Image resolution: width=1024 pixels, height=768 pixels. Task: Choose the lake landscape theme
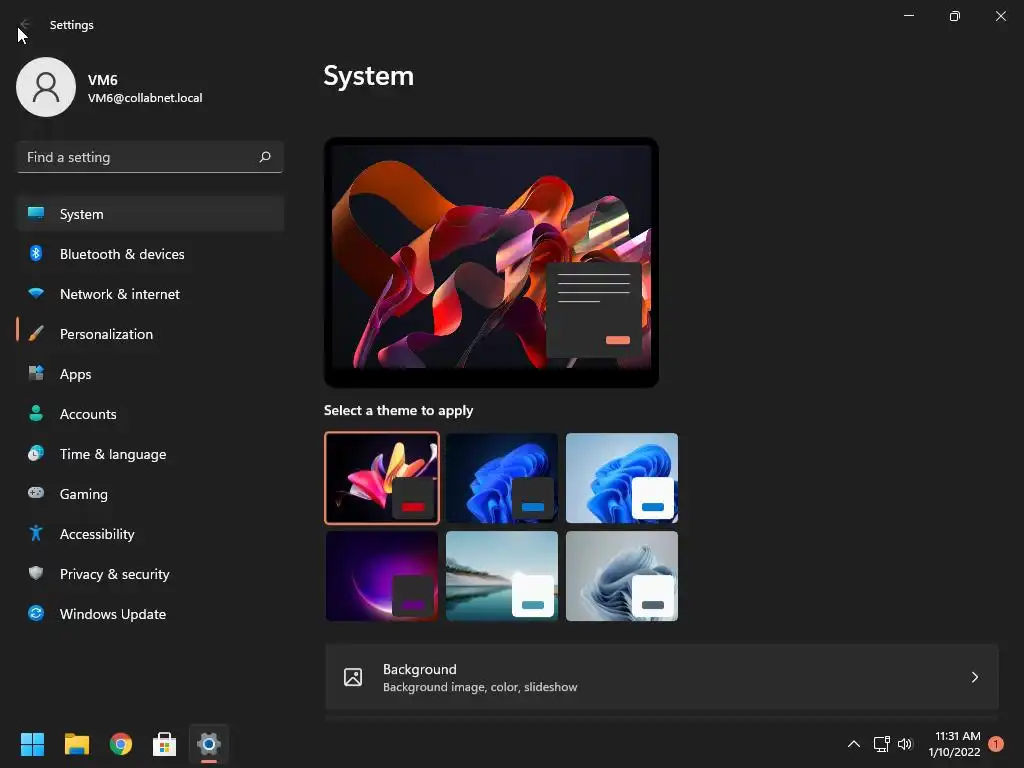[502, 576]
